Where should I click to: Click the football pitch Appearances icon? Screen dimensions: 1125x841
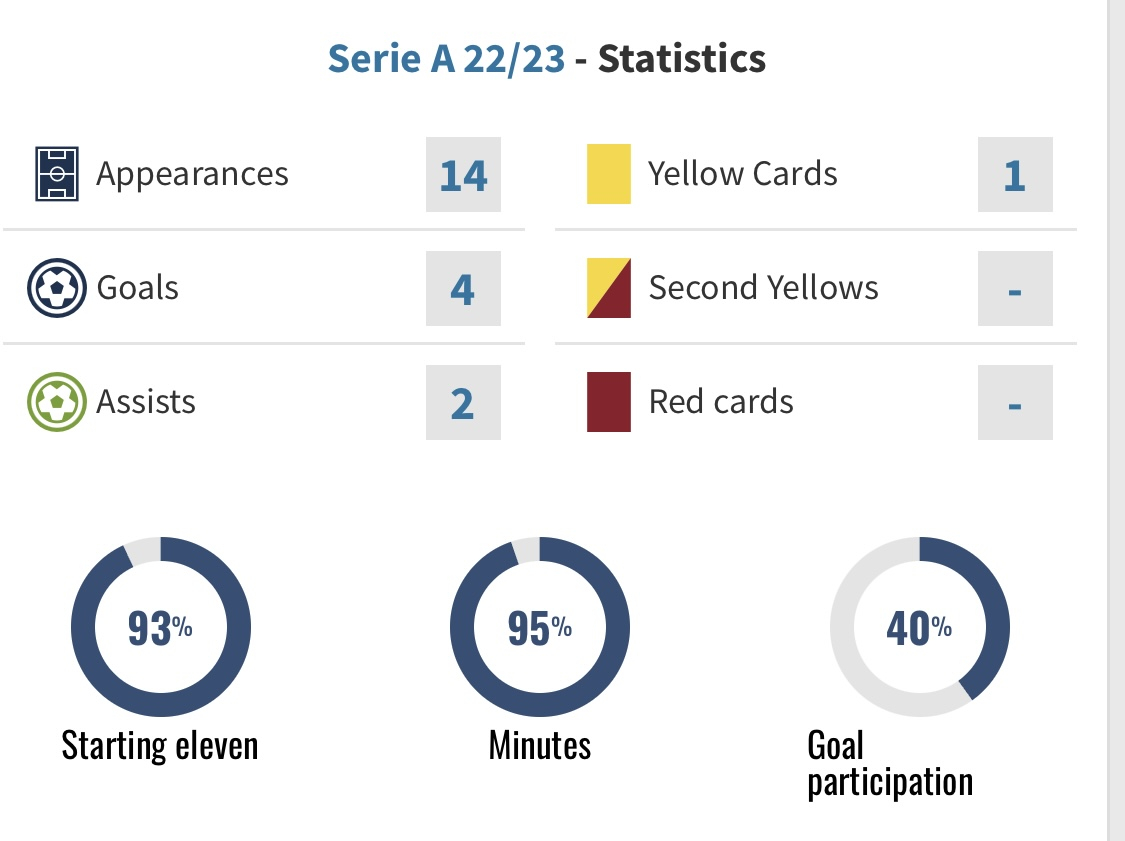57,174
